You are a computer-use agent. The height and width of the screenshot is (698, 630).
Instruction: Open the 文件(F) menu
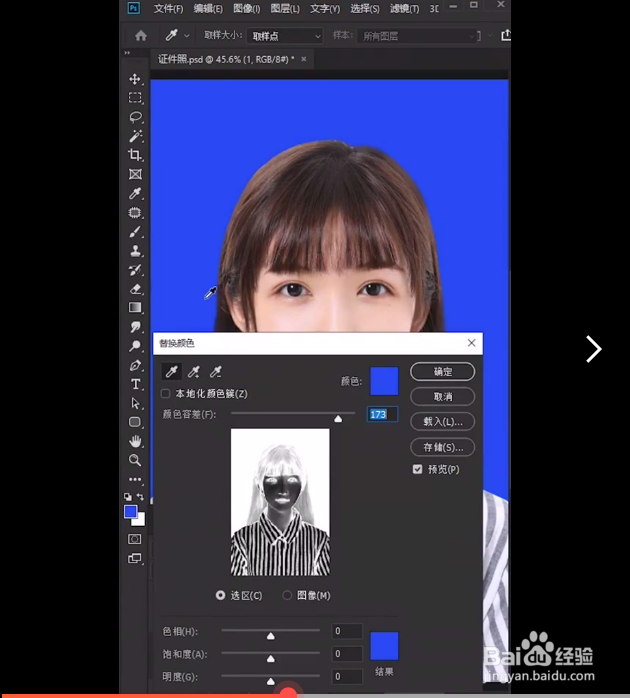coord(168,8)
